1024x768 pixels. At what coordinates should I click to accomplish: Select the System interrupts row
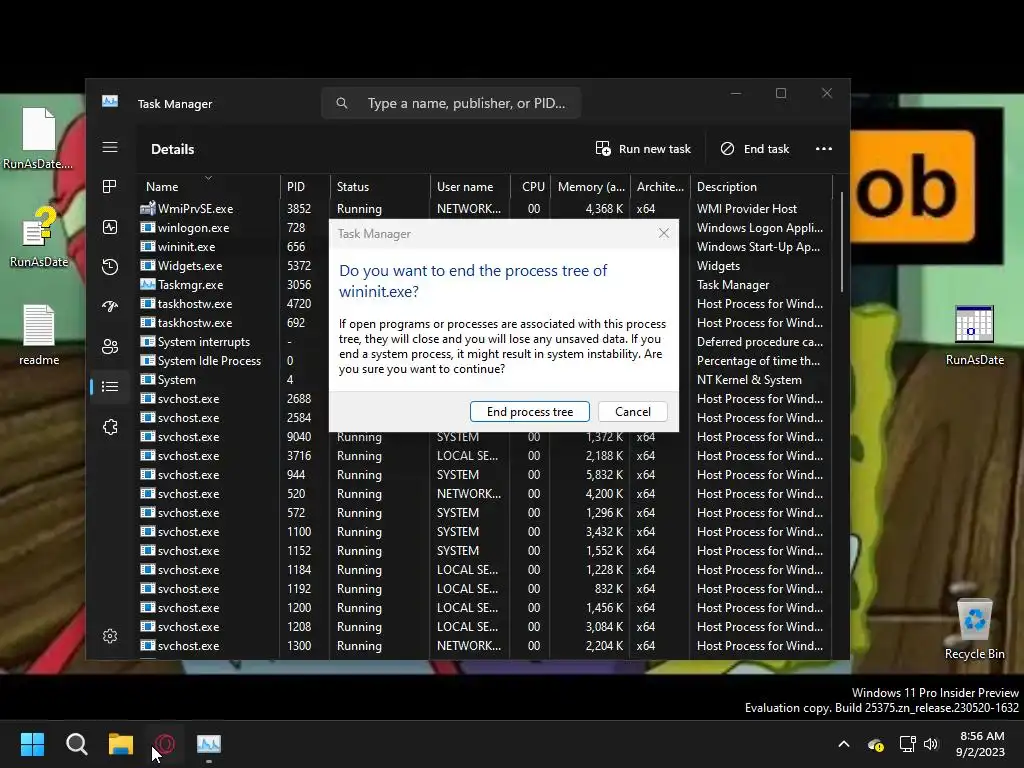pos(232,341)
